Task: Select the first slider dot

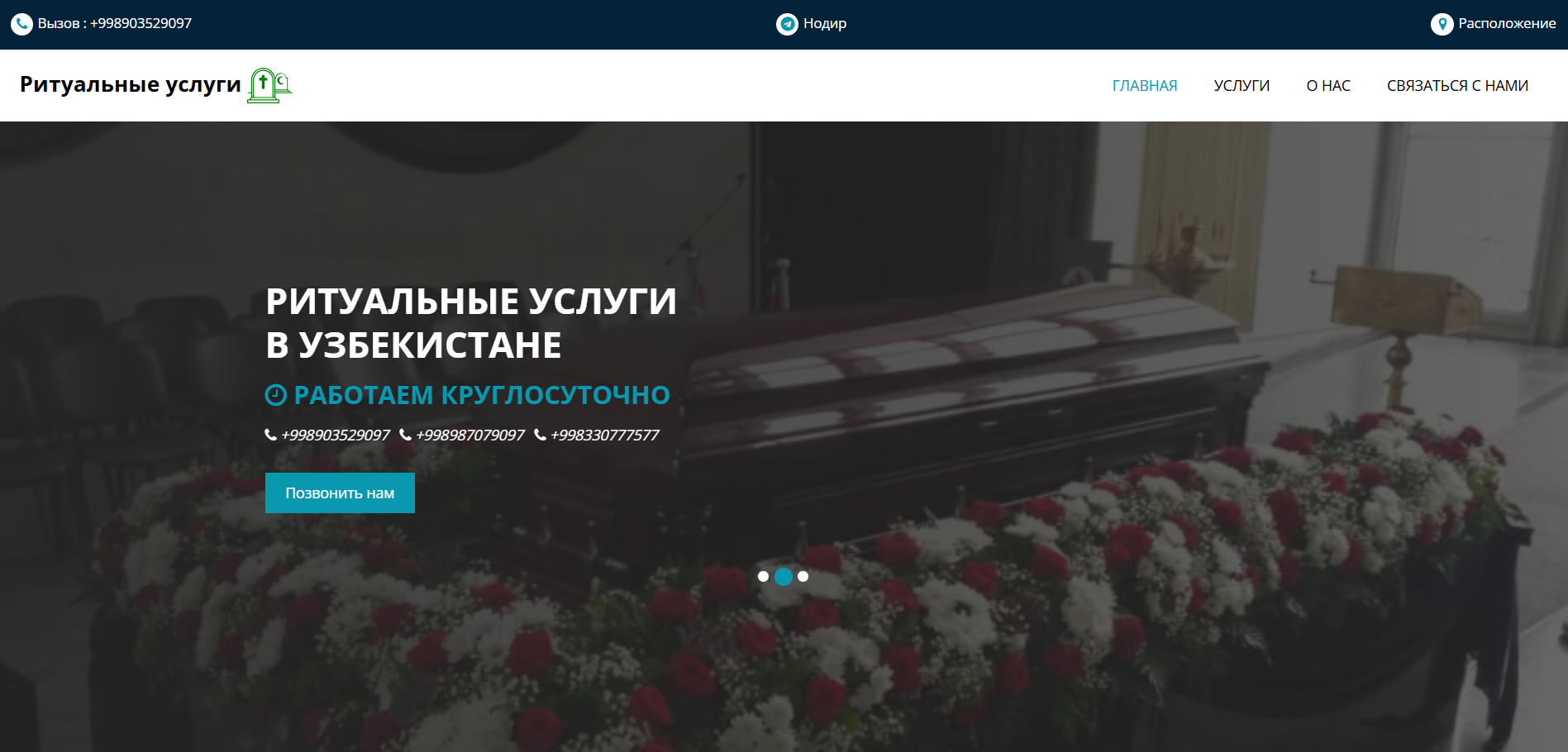Action: point(763,577)
